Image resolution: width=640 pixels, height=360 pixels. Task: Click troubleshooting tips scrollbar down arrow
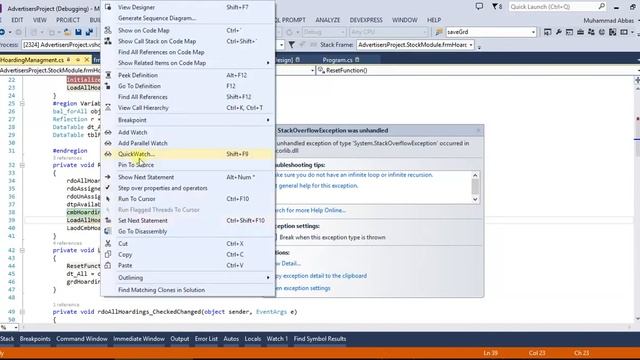pyautogui.click(x=475, y=200)
